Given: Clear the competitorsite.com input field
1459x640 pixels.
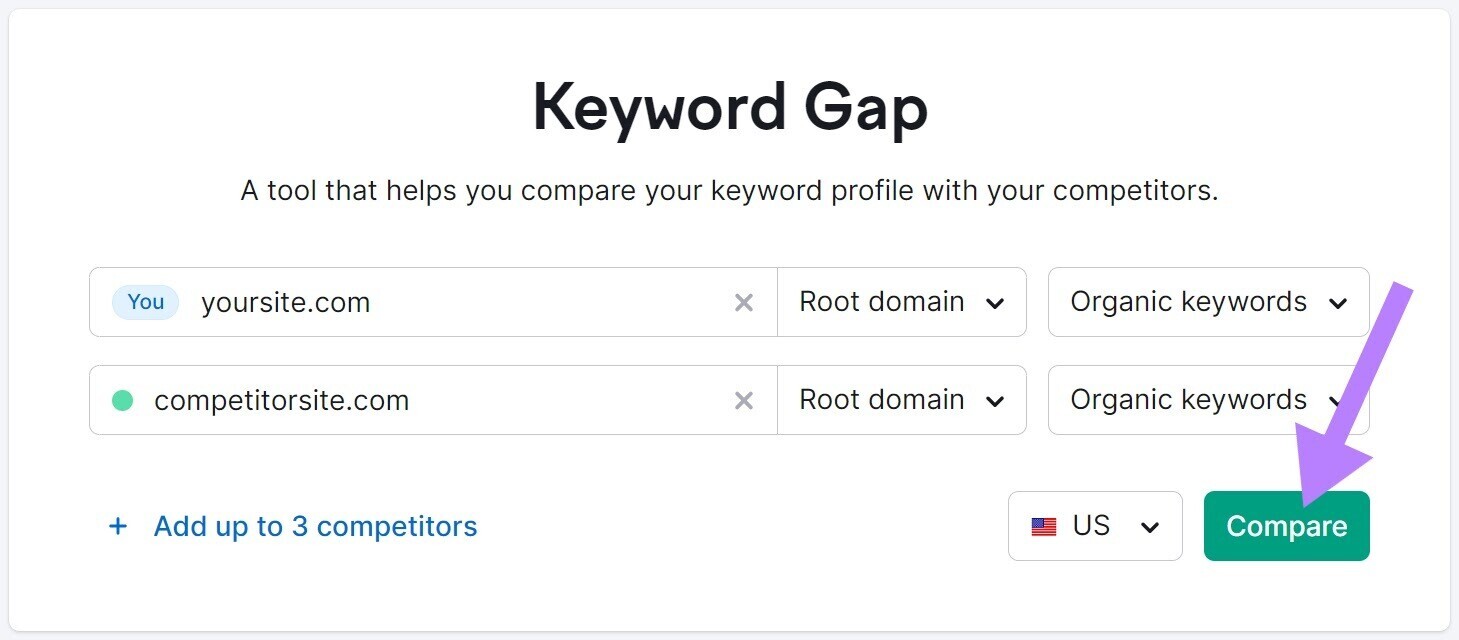Looking at the screenshot, I should pyautogui.click(x=744, y=400).
